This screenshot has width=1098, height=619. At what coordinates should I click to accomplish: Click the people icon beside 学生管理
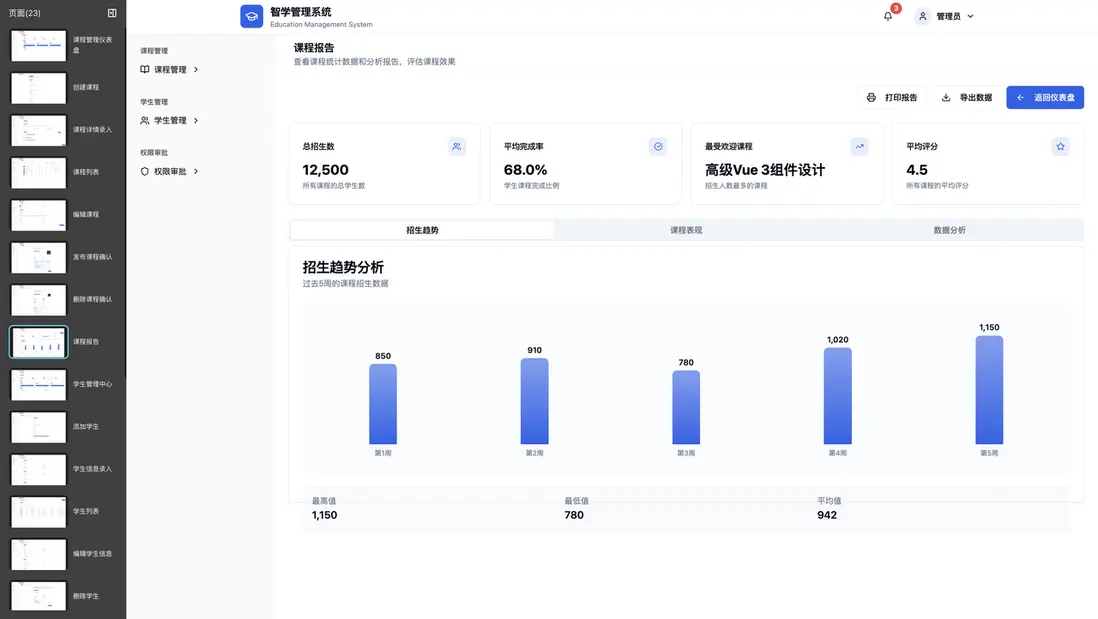(144, 120)
